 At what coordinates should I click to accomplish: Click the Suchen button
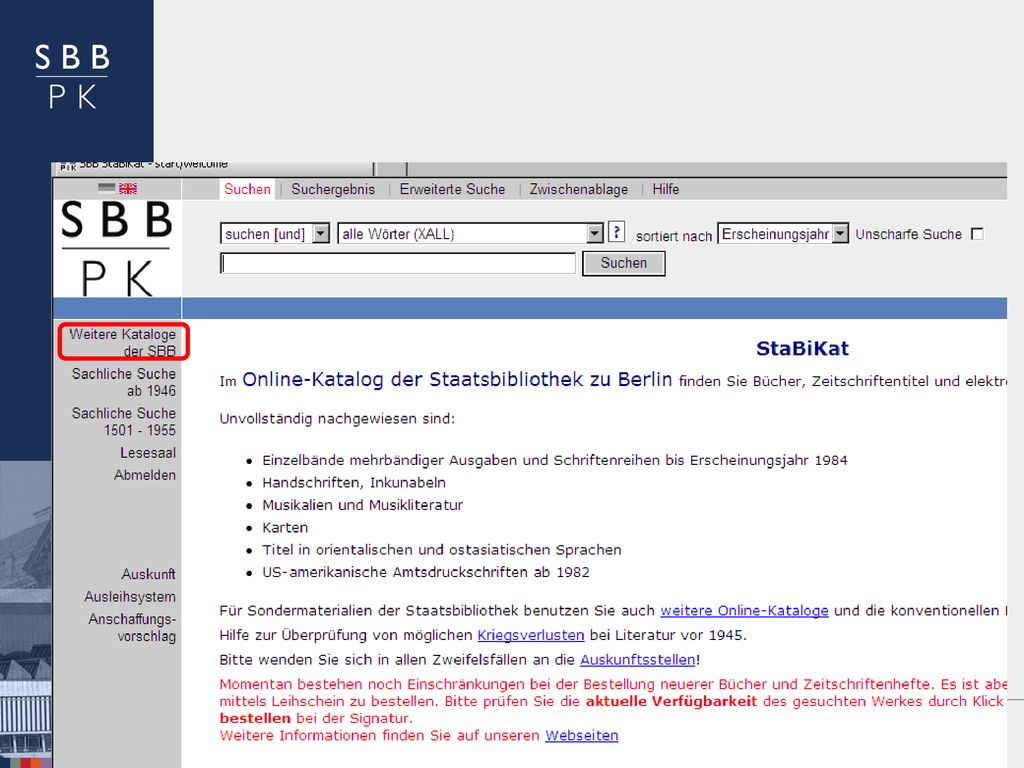pyautogui.click(x=624, y=263)
